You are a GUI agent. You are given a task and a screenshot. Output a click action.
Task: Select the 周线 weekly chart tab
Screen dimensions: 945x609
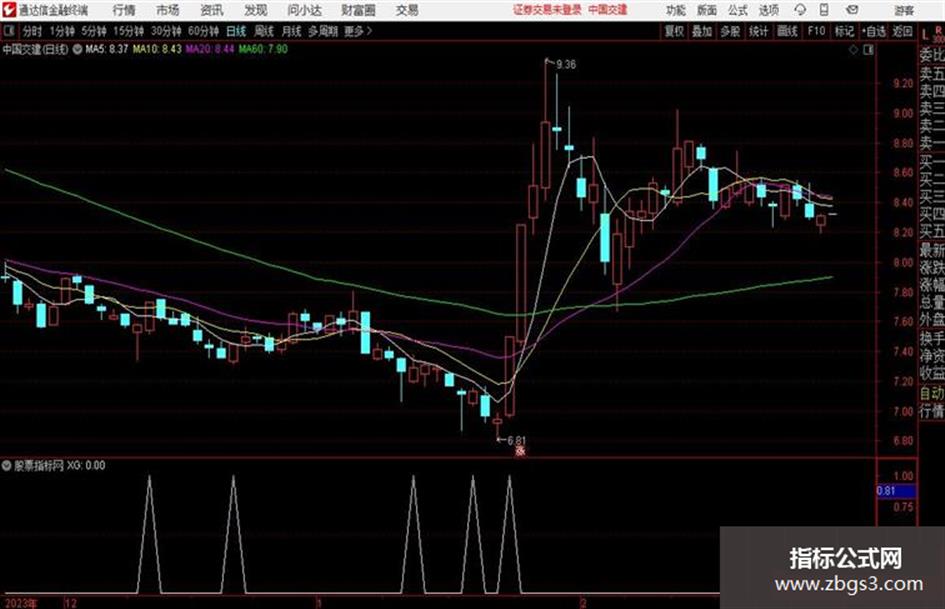click(x=264, y=31)
